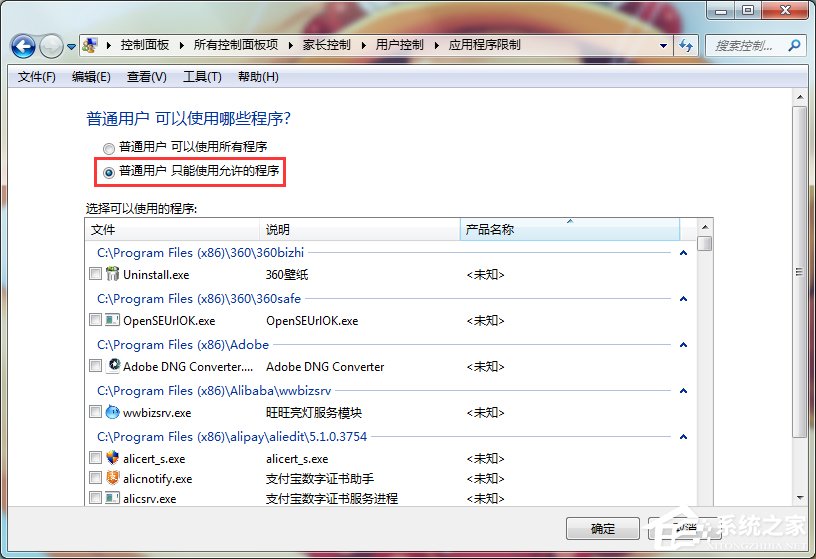The width and height of the screenshot is (816, 559).
Task: Click the wwbizsrv.exe blue icon
Action: (x=113, y=412)
